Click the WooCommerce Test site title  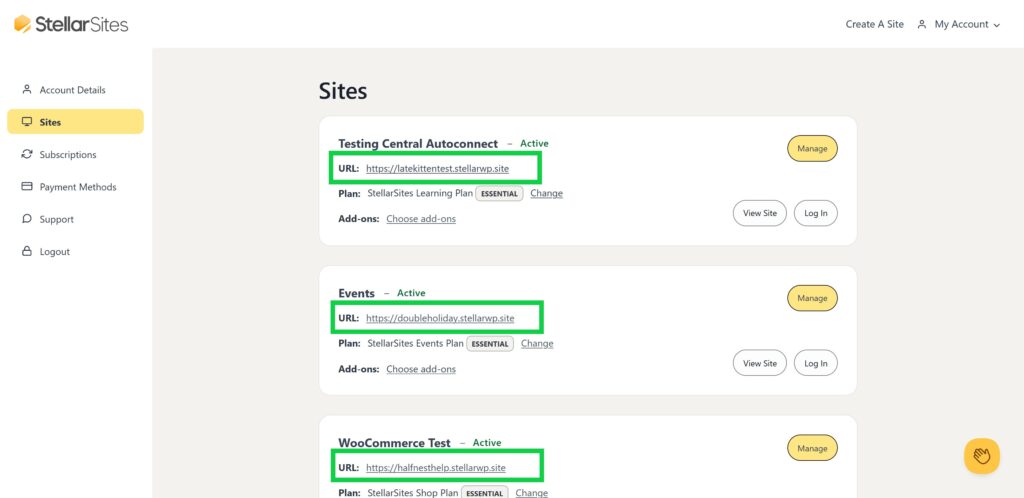coord(394,443)
